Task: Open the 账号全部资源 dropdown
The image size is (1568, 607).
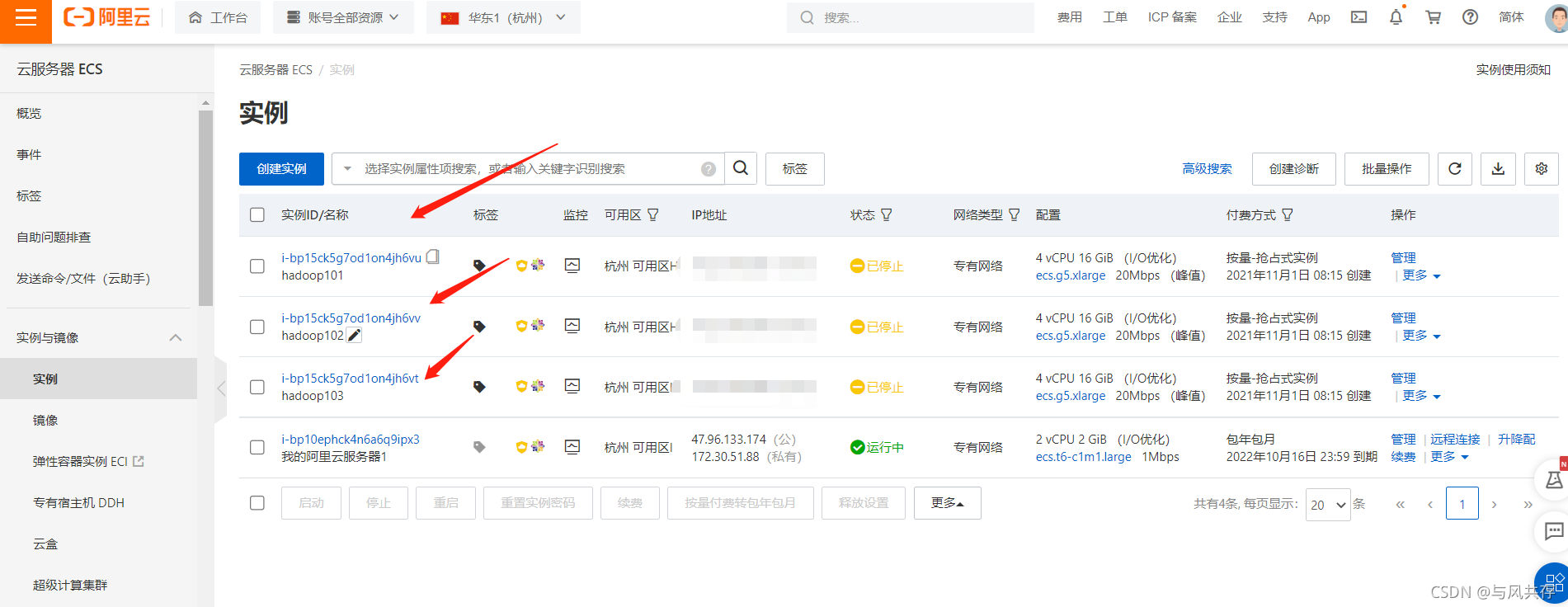Action: tap(343, 17)
